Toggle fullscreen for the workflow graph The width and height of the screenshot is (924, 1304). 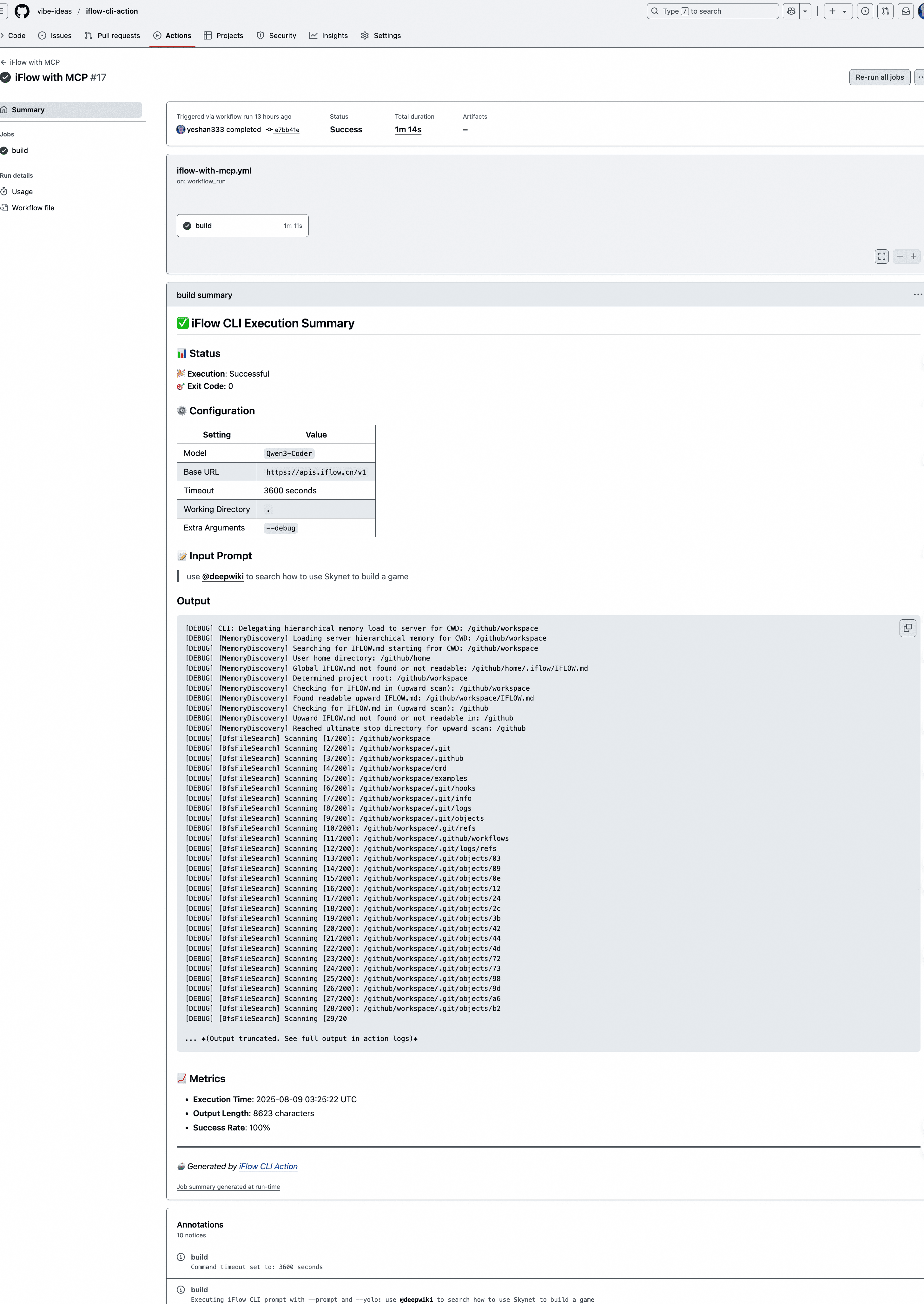click(x=881, y=257)
